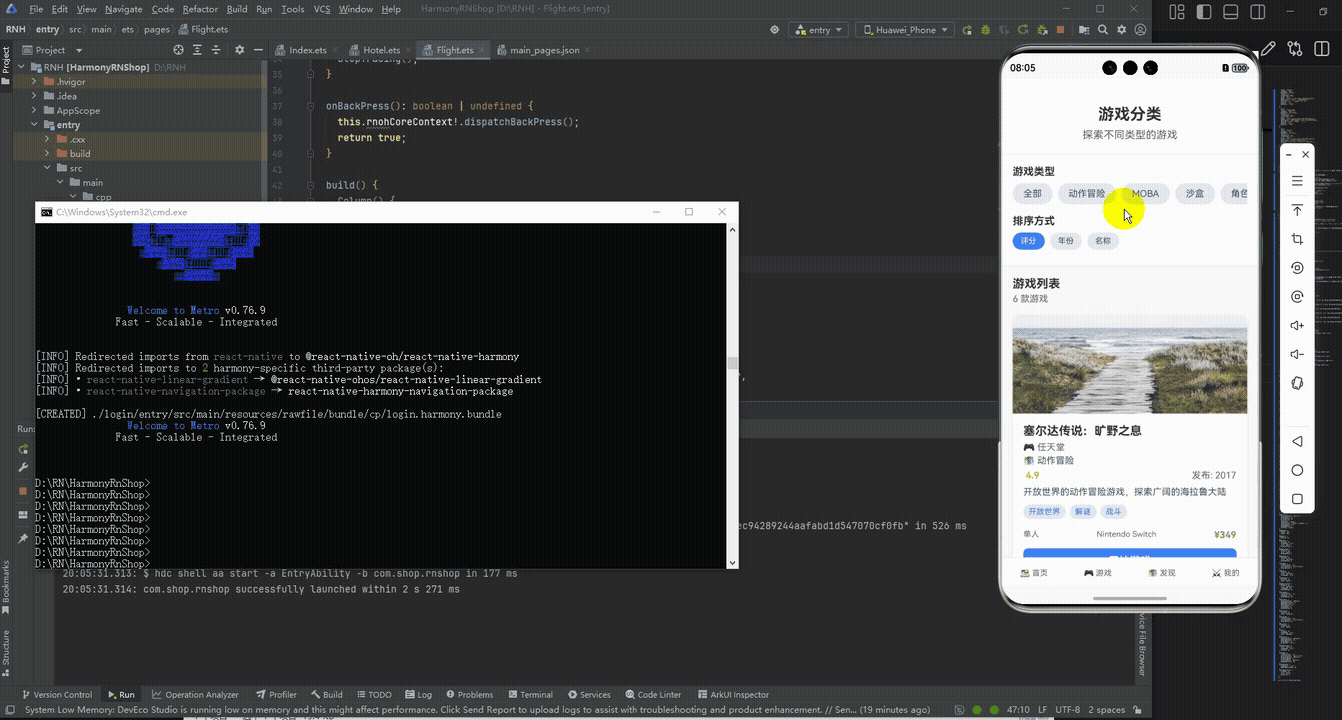
Task: Click the cmd window vertical scrollbar
Action: (x=732, y=395)
